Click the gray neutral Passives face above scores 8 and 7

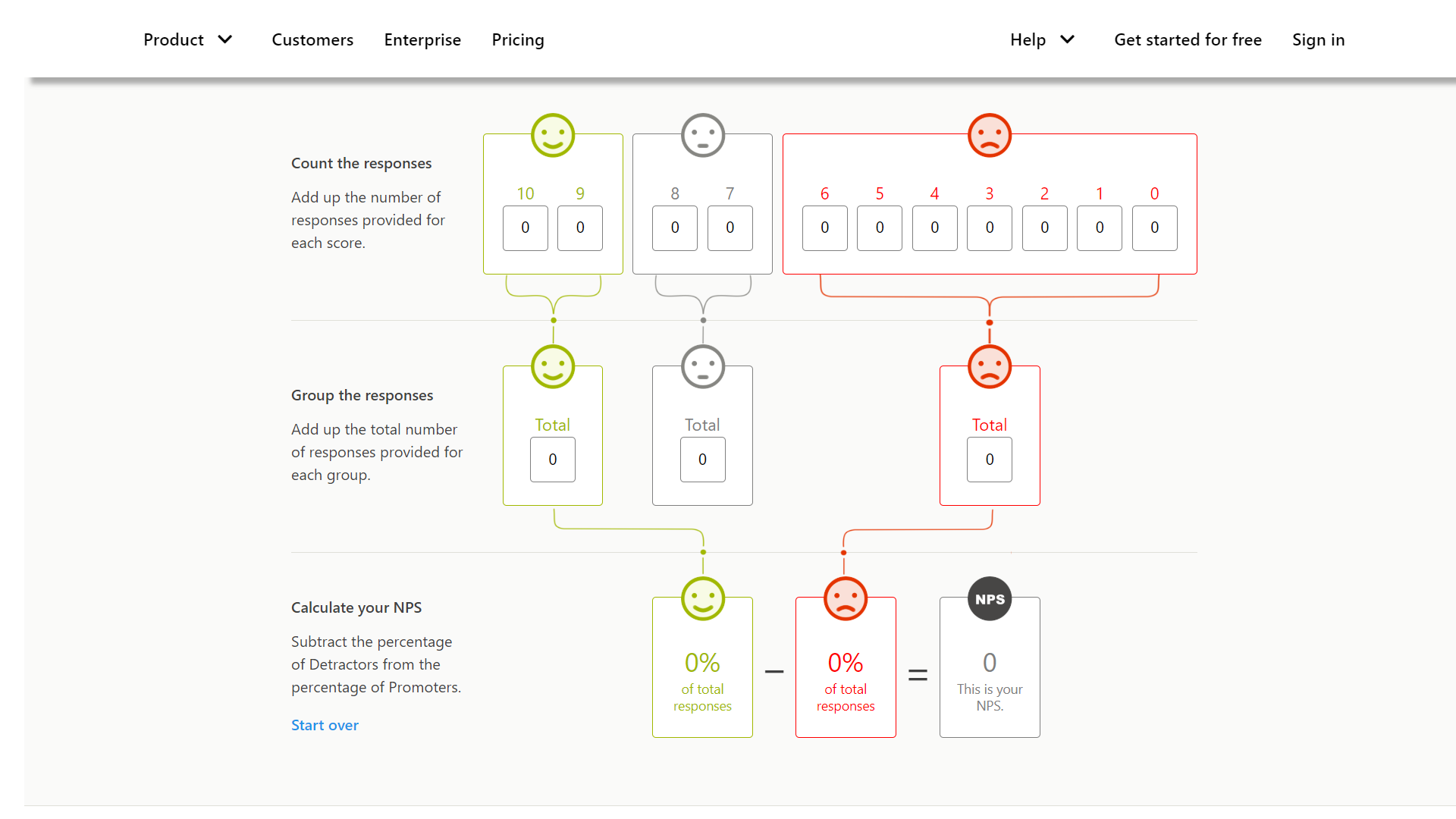coord(703,136)
